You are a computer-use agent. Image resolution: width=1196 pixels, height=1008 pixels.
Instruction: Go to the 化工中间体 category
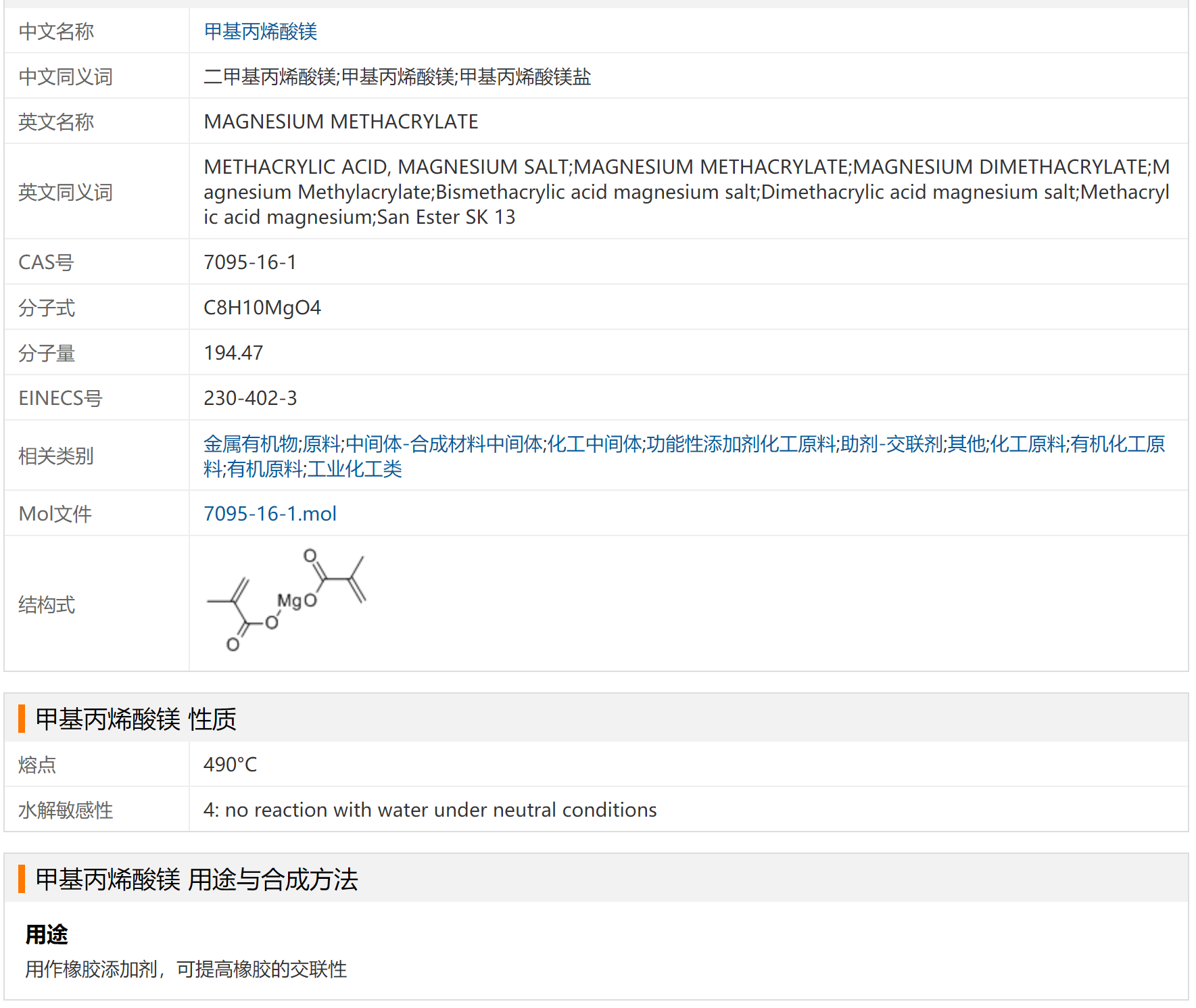(594, 444)
